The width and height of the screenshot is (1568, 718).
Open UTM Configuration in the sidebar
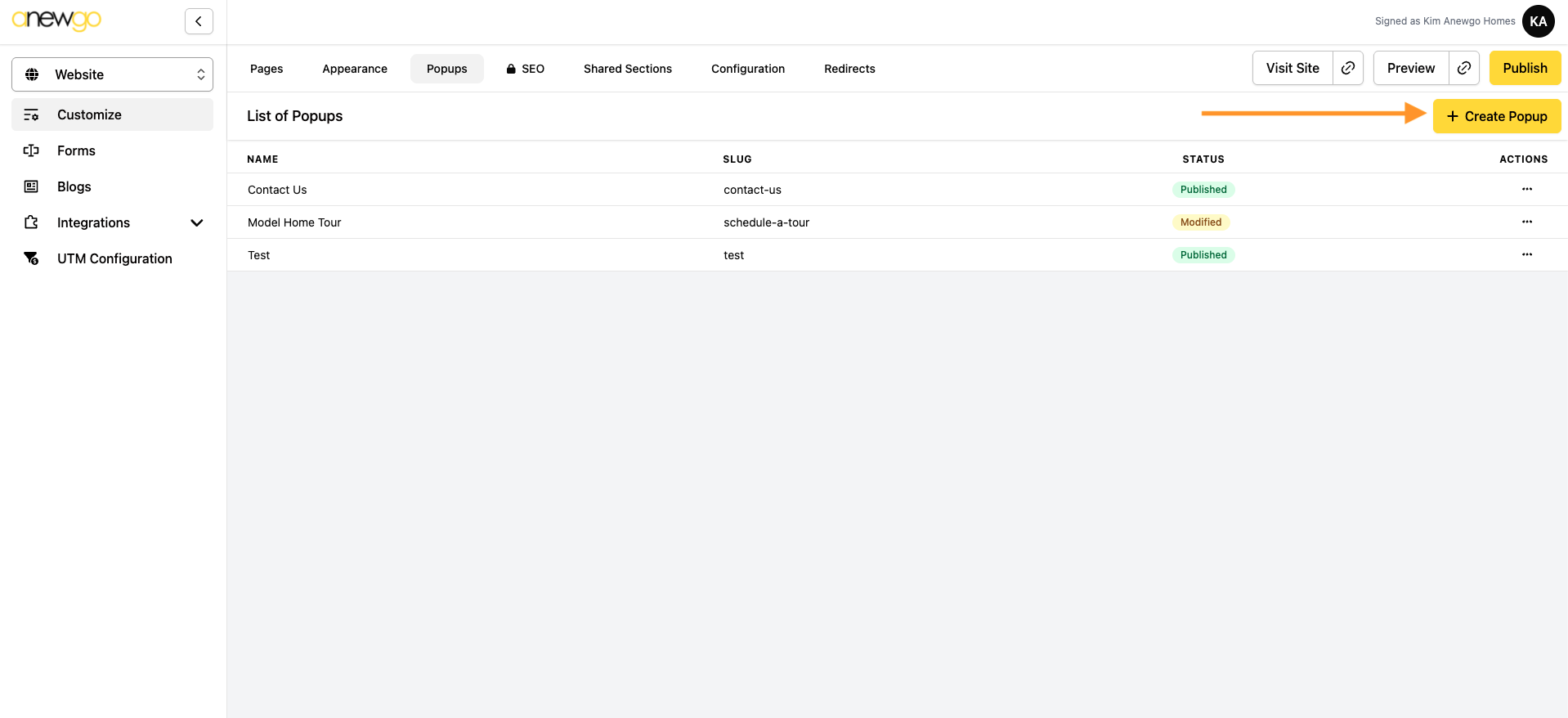coord(114,258)
